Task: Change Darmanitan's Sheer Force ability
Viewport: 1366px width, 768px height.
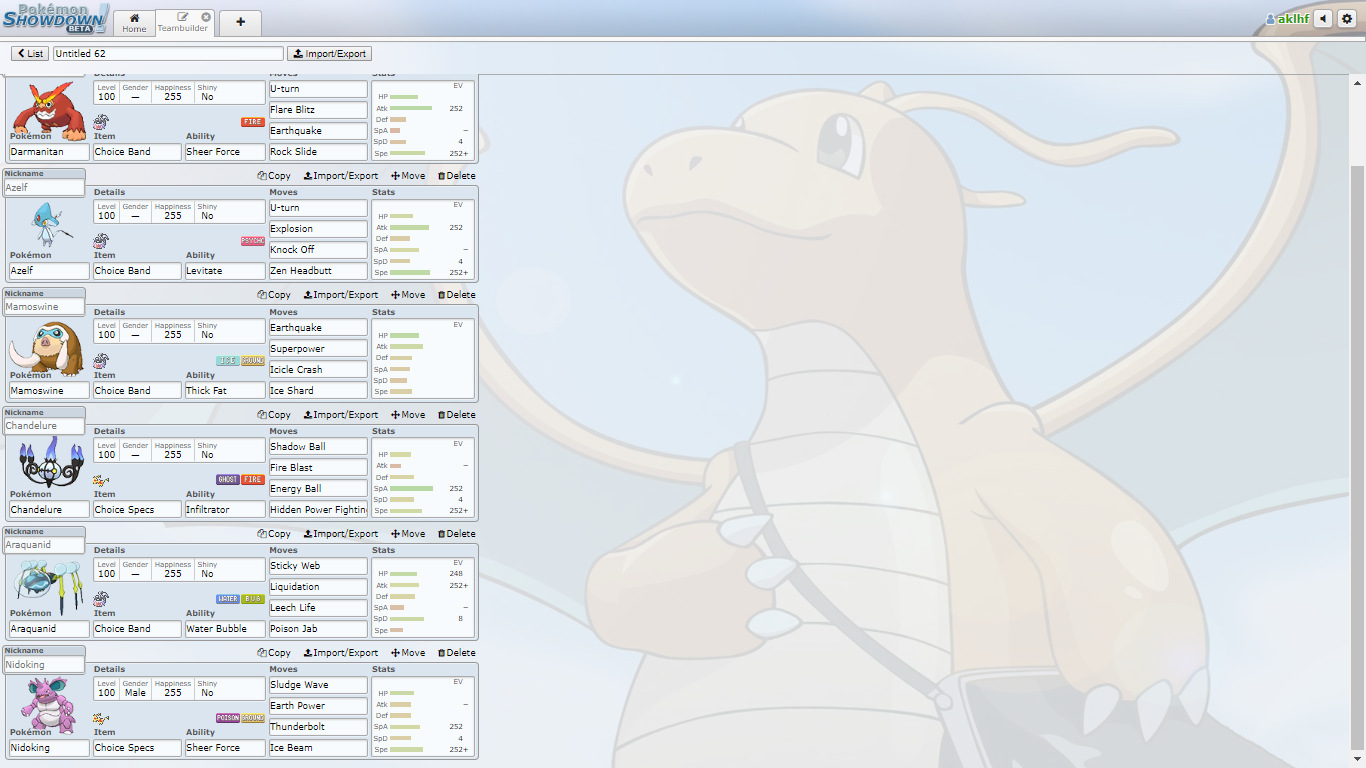Action: [225, 152]
